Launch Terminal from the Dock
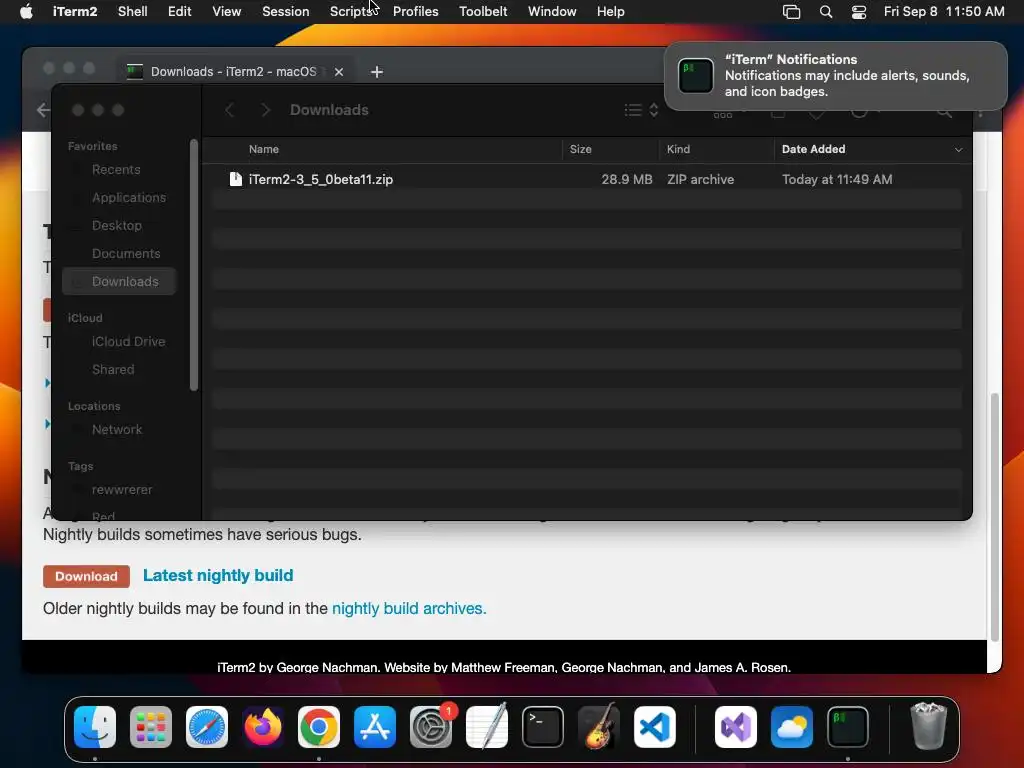The width and height of the screenshot is (1024, 768). click(x=543, y=727)
